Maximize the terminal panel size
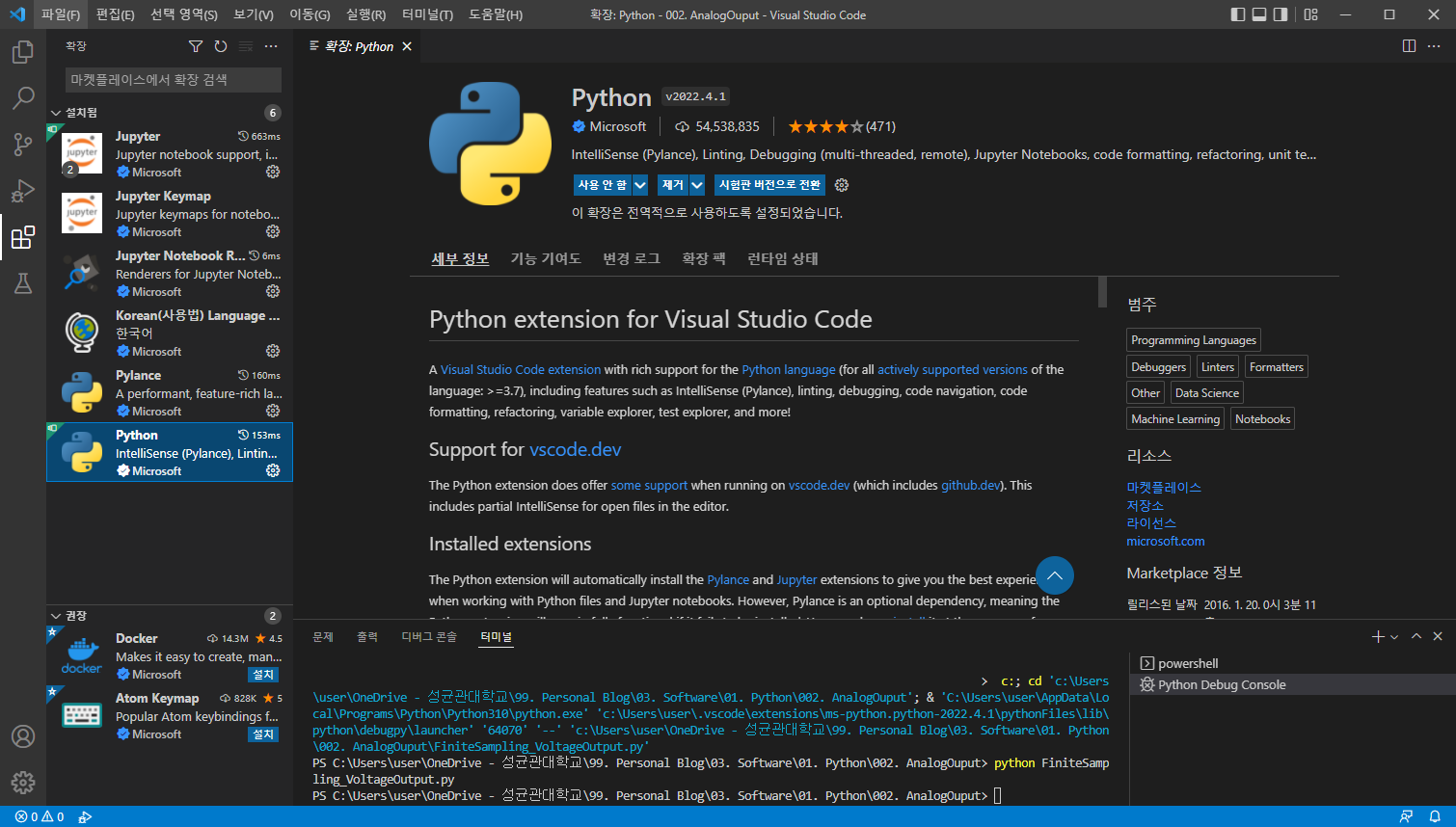The image size is (1456, 827). coord(1416,636)
